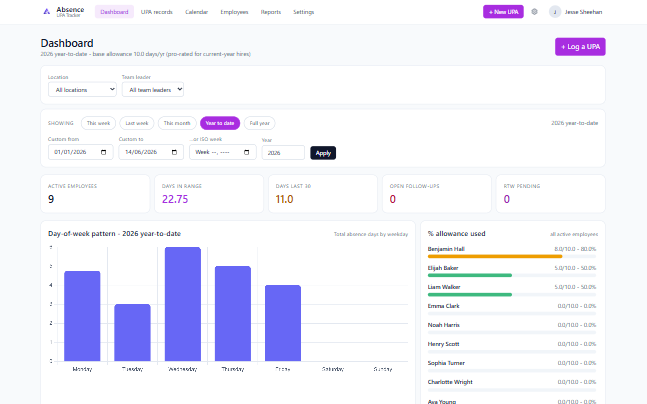Click the name Henry Scott
The width and height of the screenshot is (647, 404).
click(444, 344)
